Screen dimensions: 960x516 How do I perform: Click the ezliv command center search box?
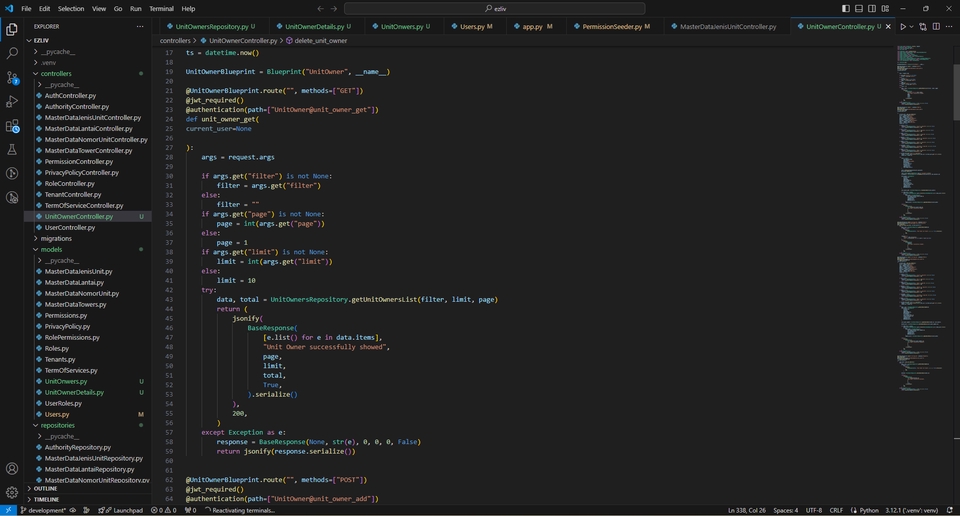[x=495, y=9]
